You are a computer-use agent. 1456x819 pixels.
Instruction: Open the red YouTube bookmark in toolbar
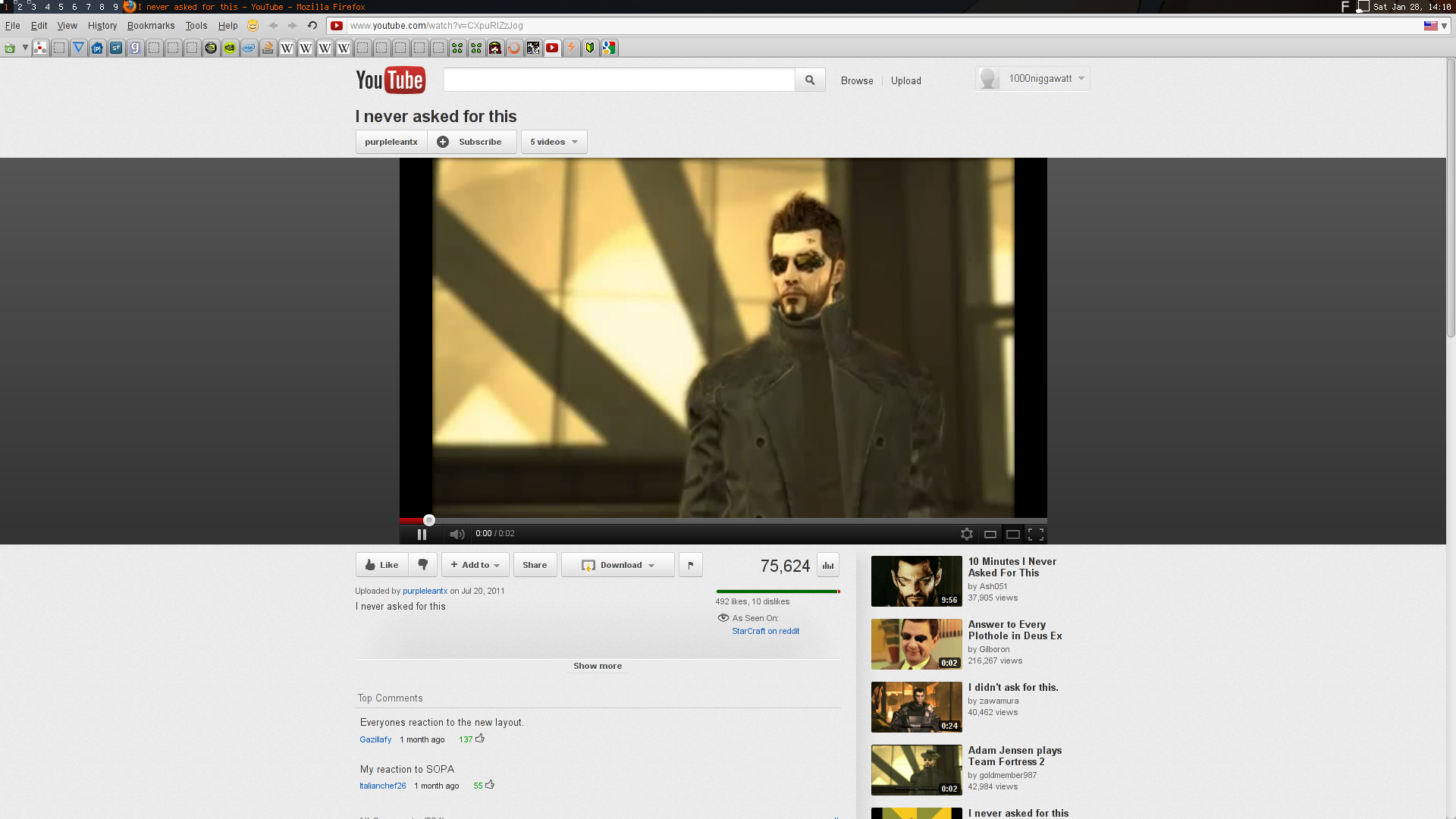pyautogui.click(x=552, y=48)
